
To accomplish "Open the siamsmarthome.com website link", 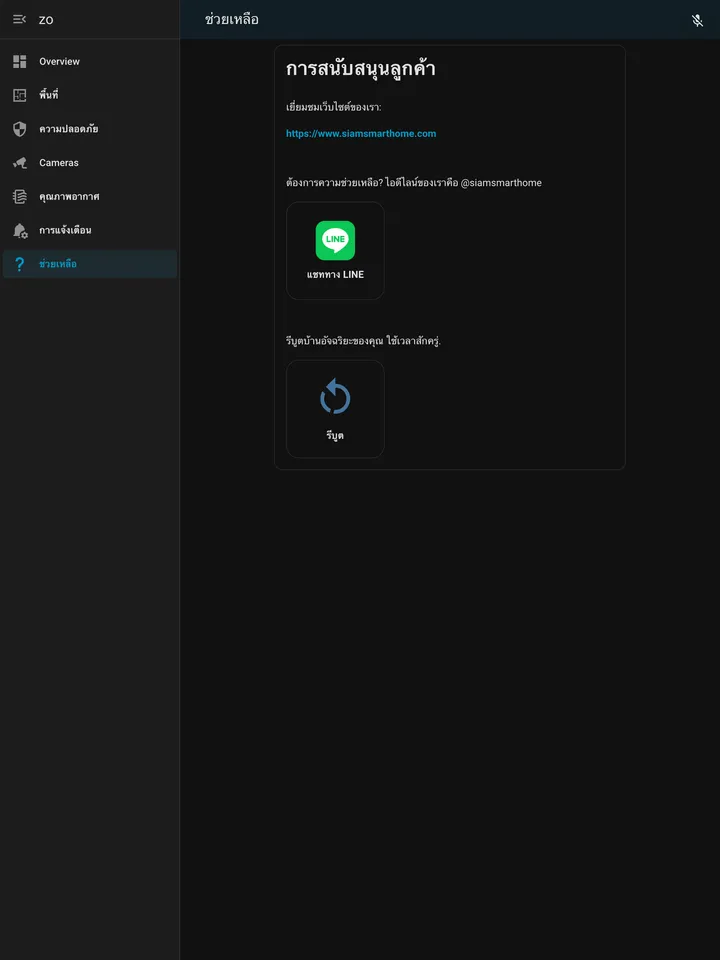I will click(361, 133).
